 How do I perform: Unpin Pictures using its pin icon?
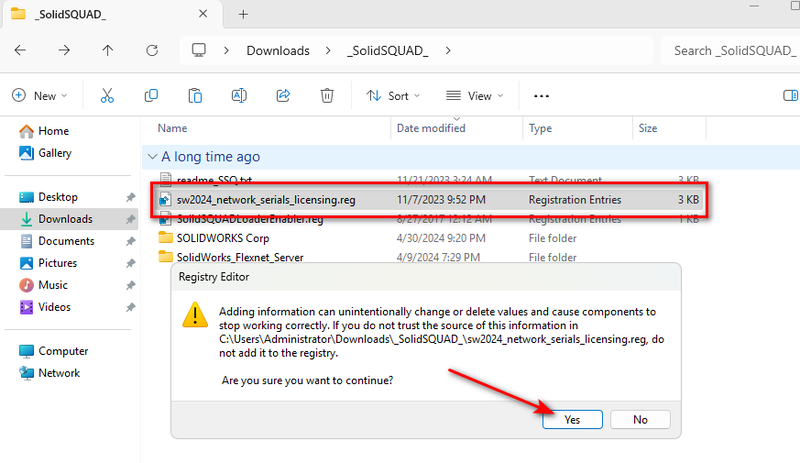131,263
